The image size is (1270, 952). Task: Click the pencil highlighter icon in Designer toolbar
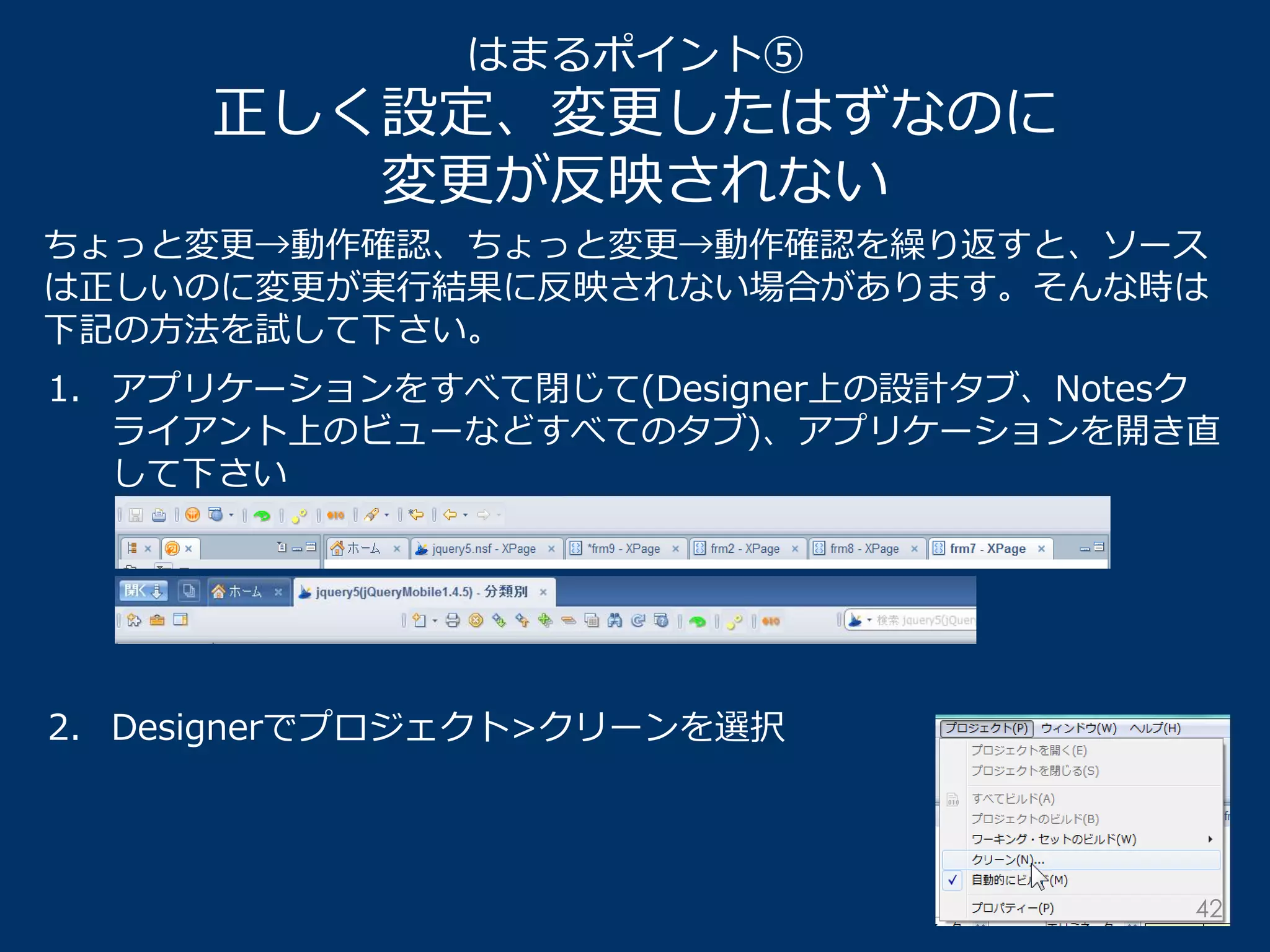click(x=372, y=514)
